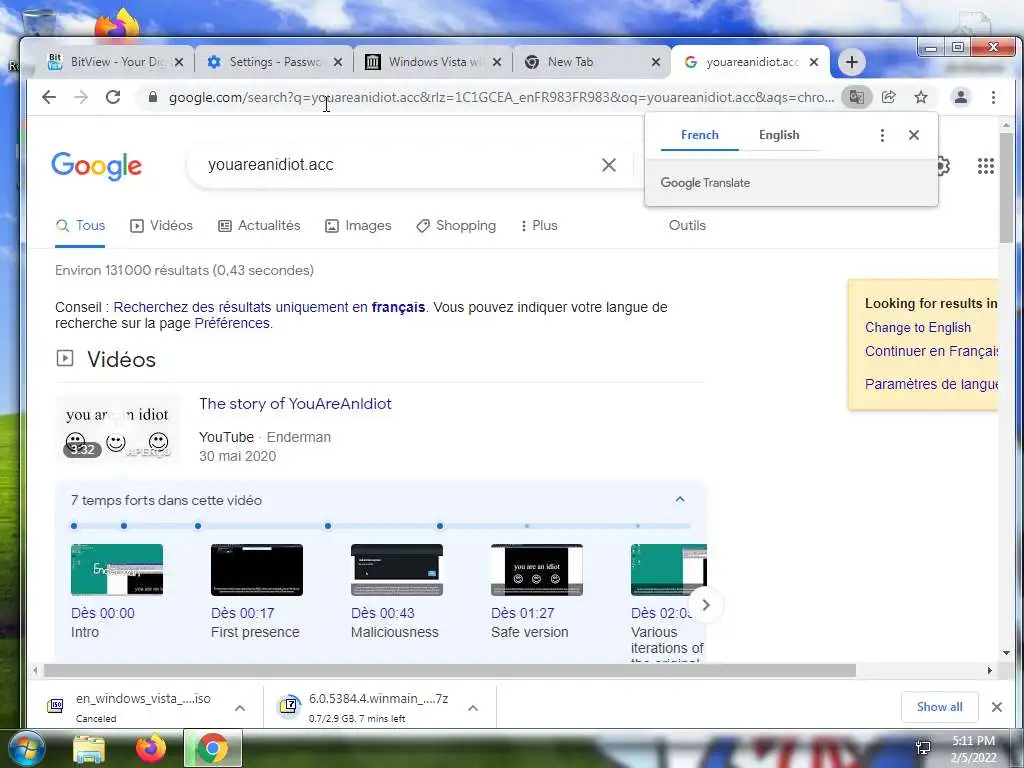Screen dimensions: 1024x768
Task: Open a new tab with the plus button
Action: [852, 62]
